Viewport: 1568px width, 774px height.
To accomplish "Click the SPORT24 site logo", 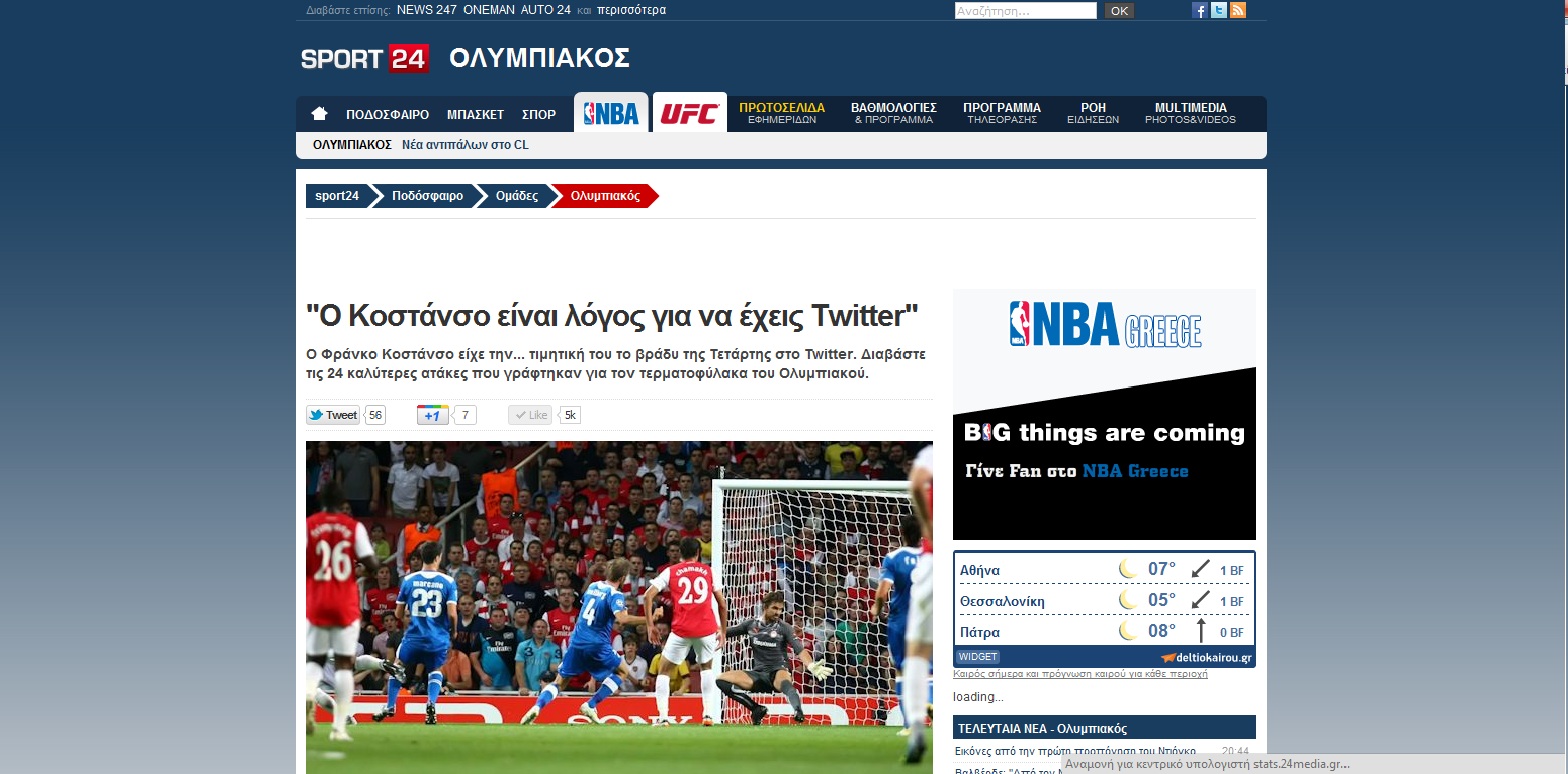I will click(x=365, y=58).
